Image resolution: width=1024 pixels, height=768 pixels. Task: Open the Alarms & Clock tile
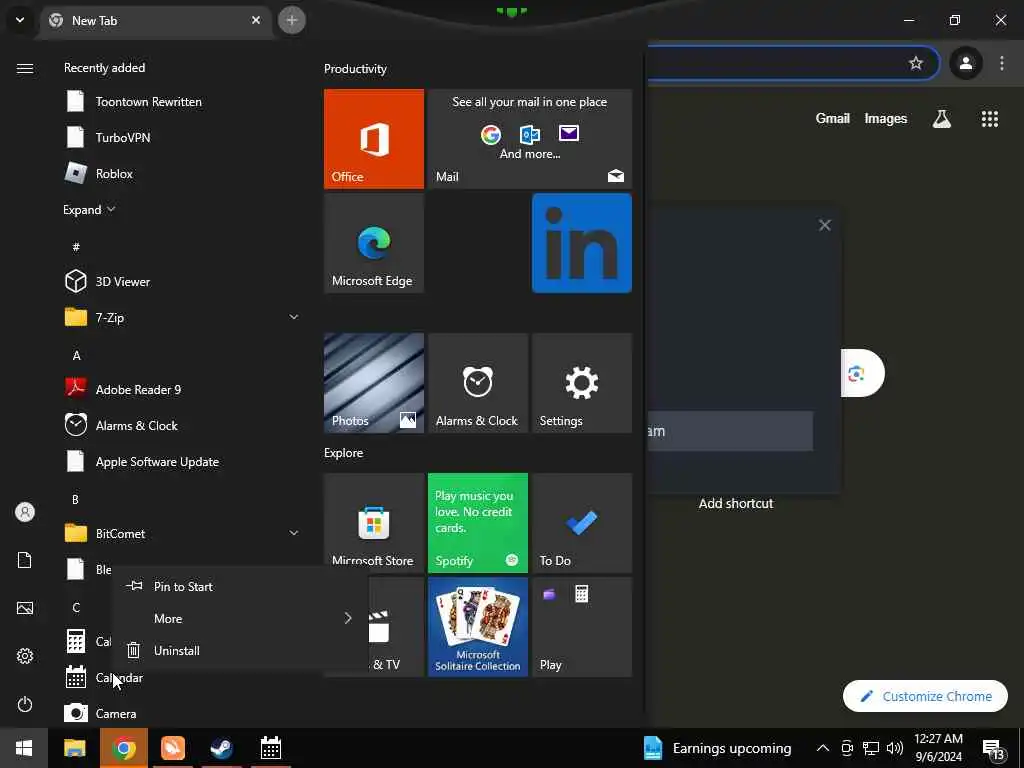477,383
